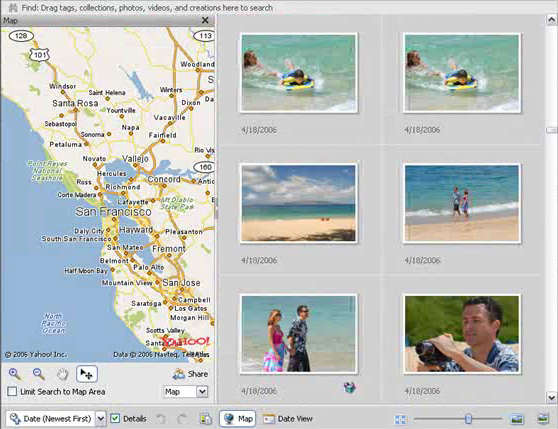Image resolution: width=558 pixels, height=429 pixels.
Task: Click Mountain View on the map
Action: pos(127,283)
